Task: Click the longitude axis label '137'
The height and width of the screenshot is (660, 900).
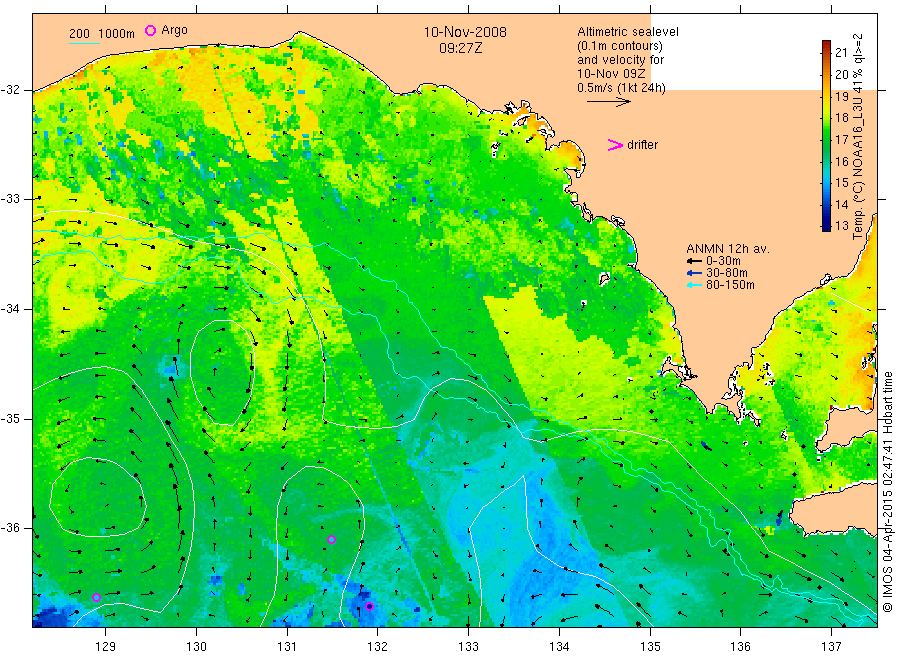Action: 831,647
